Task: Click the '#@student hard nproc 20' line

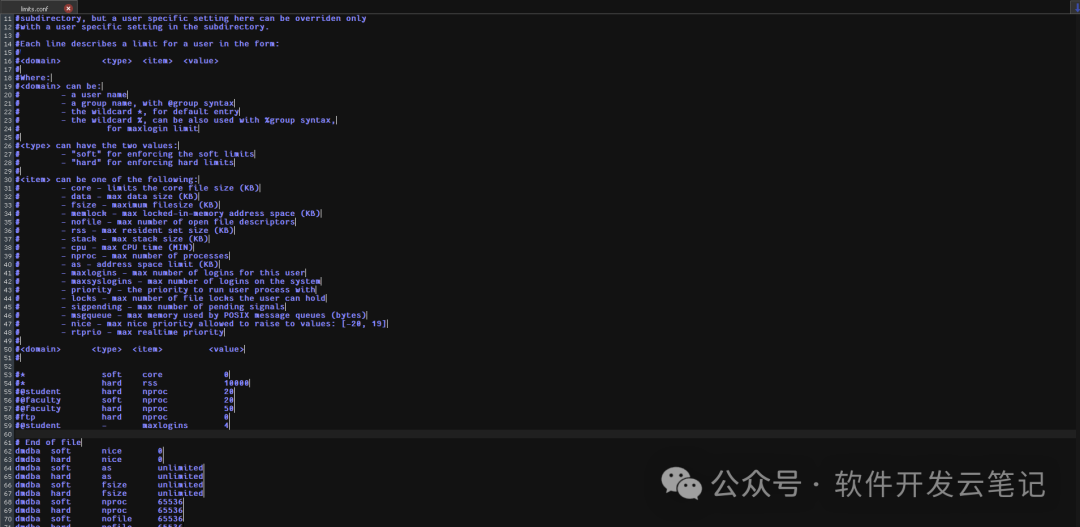Action: tap(125, 391)
